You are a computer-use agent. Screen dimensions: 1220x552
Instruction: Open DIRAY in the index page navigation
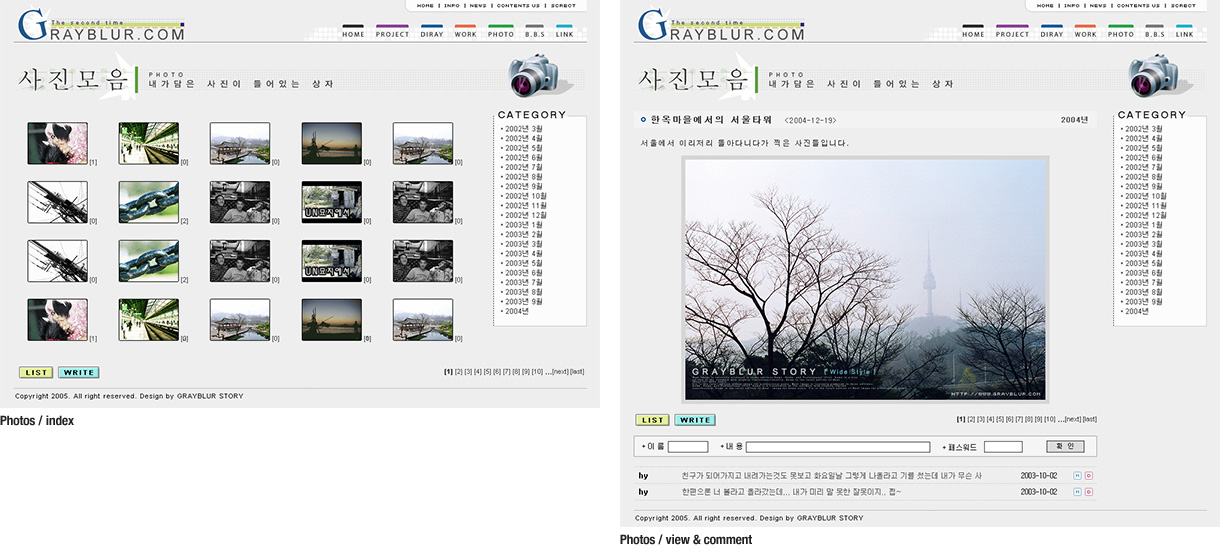click(x=432, y=32)
